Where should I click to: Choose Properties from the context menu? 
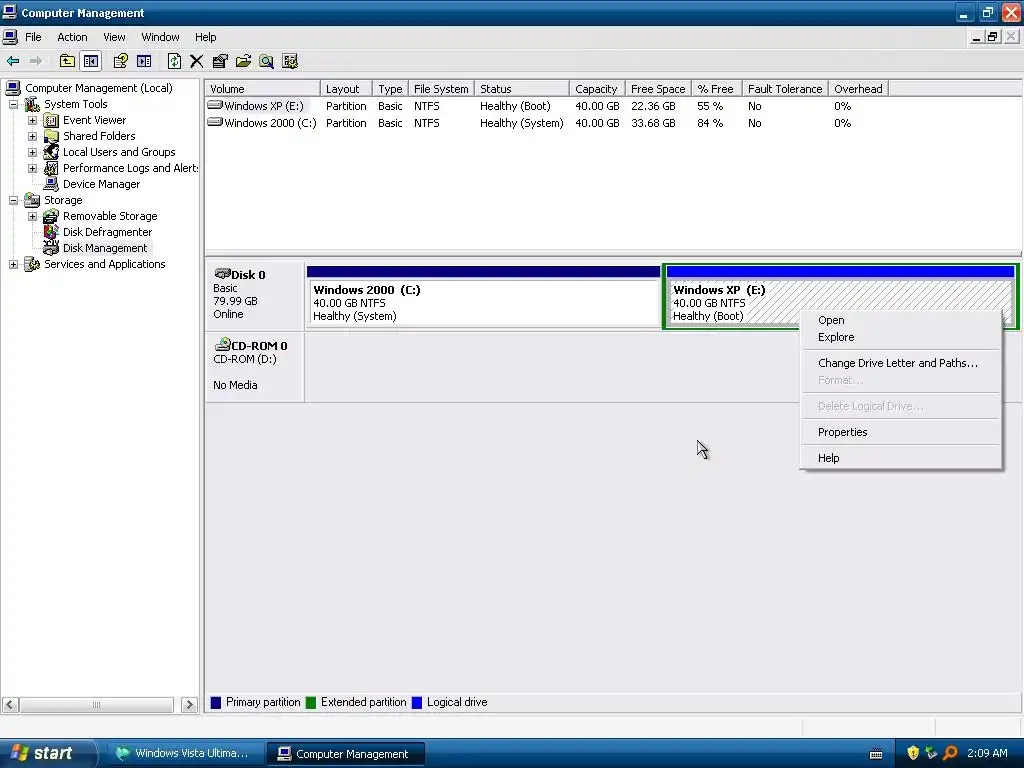click(x=901, y=432)
